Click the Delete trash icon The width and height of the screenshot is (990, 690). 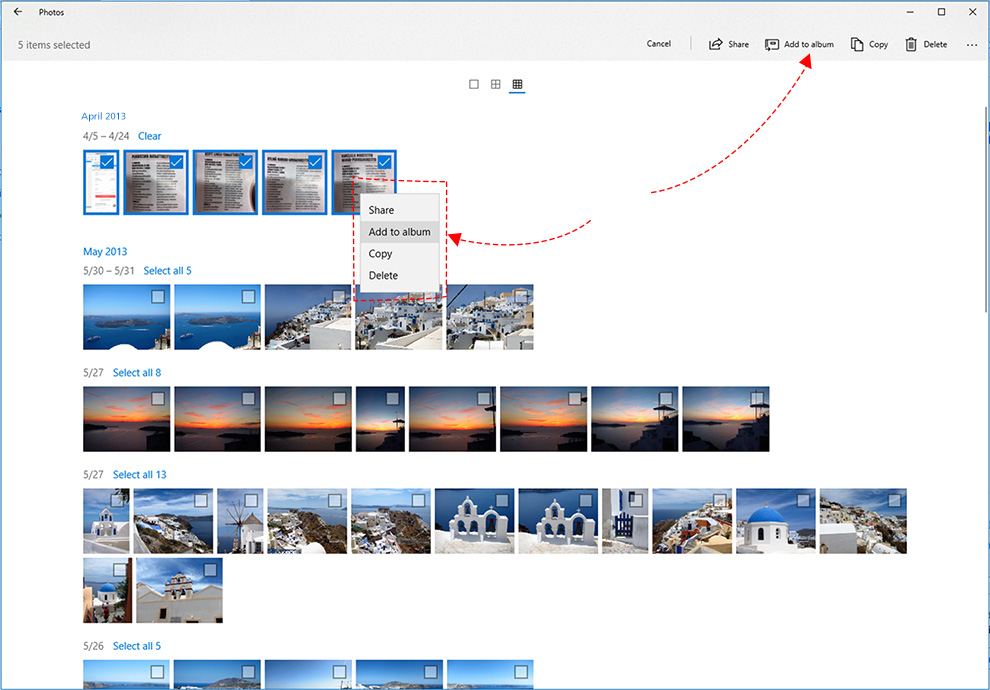coord(910,44)
